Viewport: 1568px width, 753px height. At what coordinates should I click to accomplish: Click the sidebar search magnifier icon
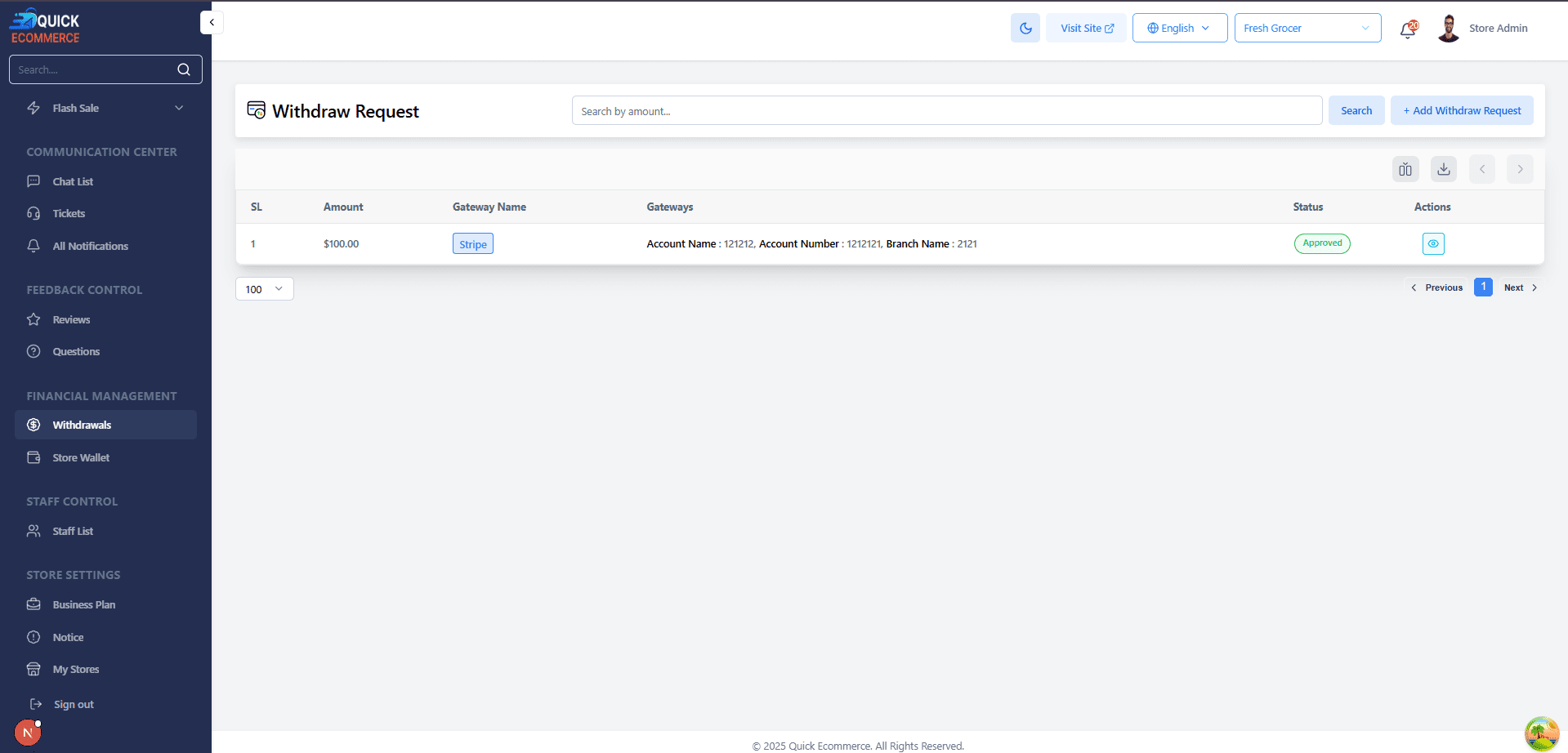184,69
